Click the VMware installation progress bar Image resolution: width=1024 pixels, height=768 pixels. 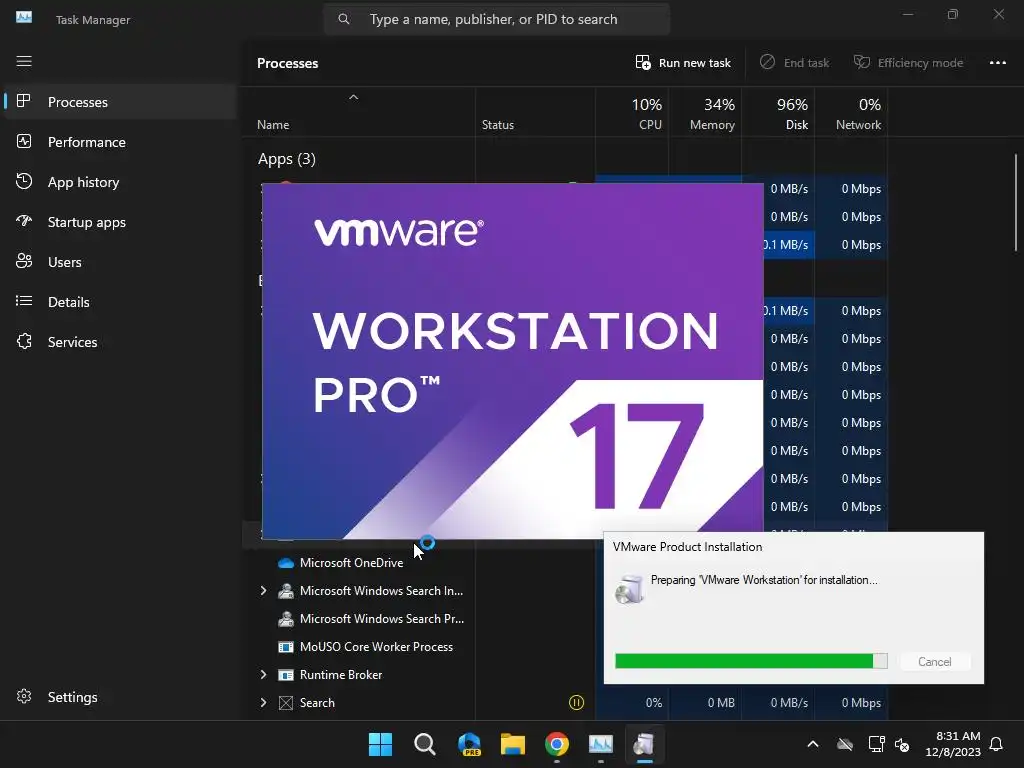751,661
